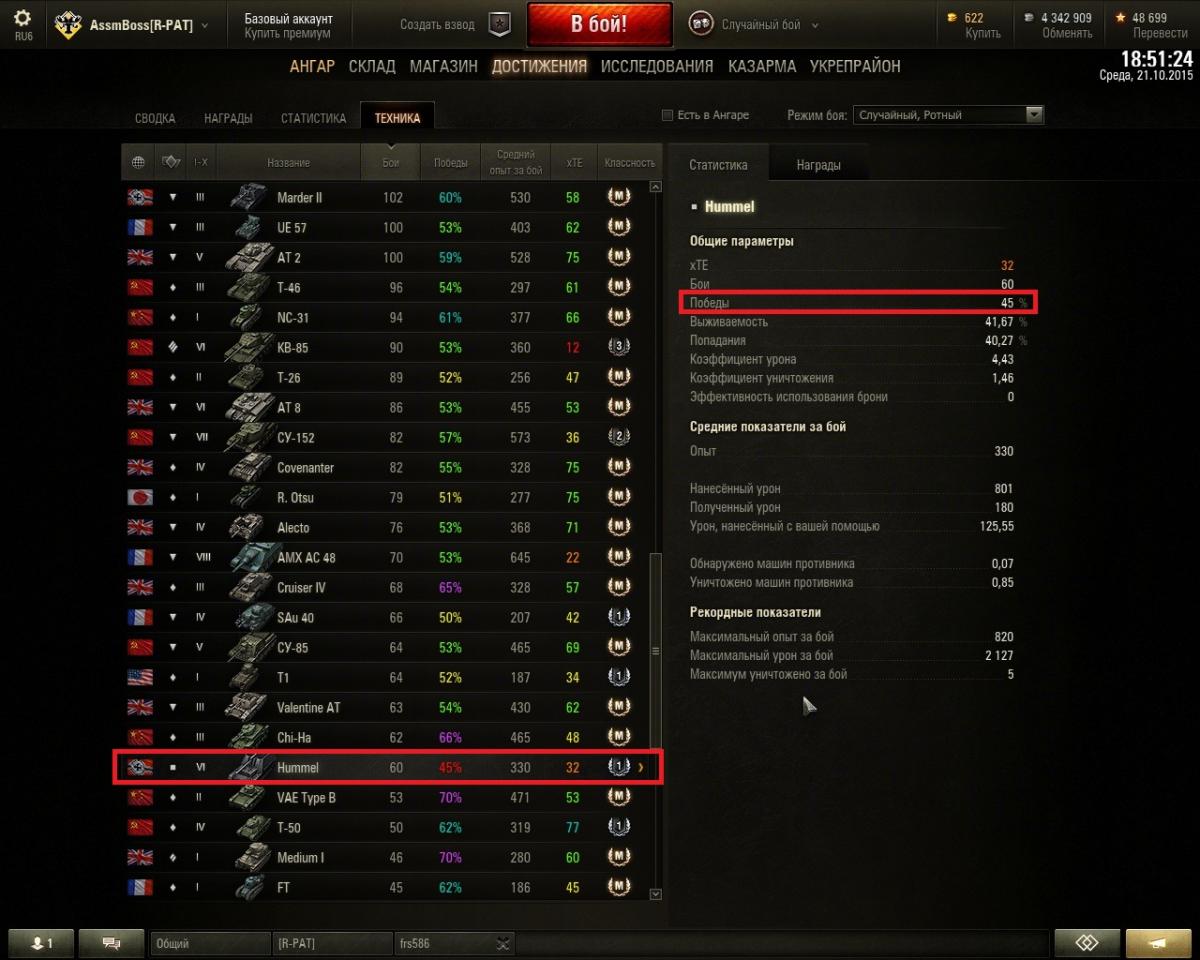Sort vehicles by type icon column

click(x=171, y=162)
